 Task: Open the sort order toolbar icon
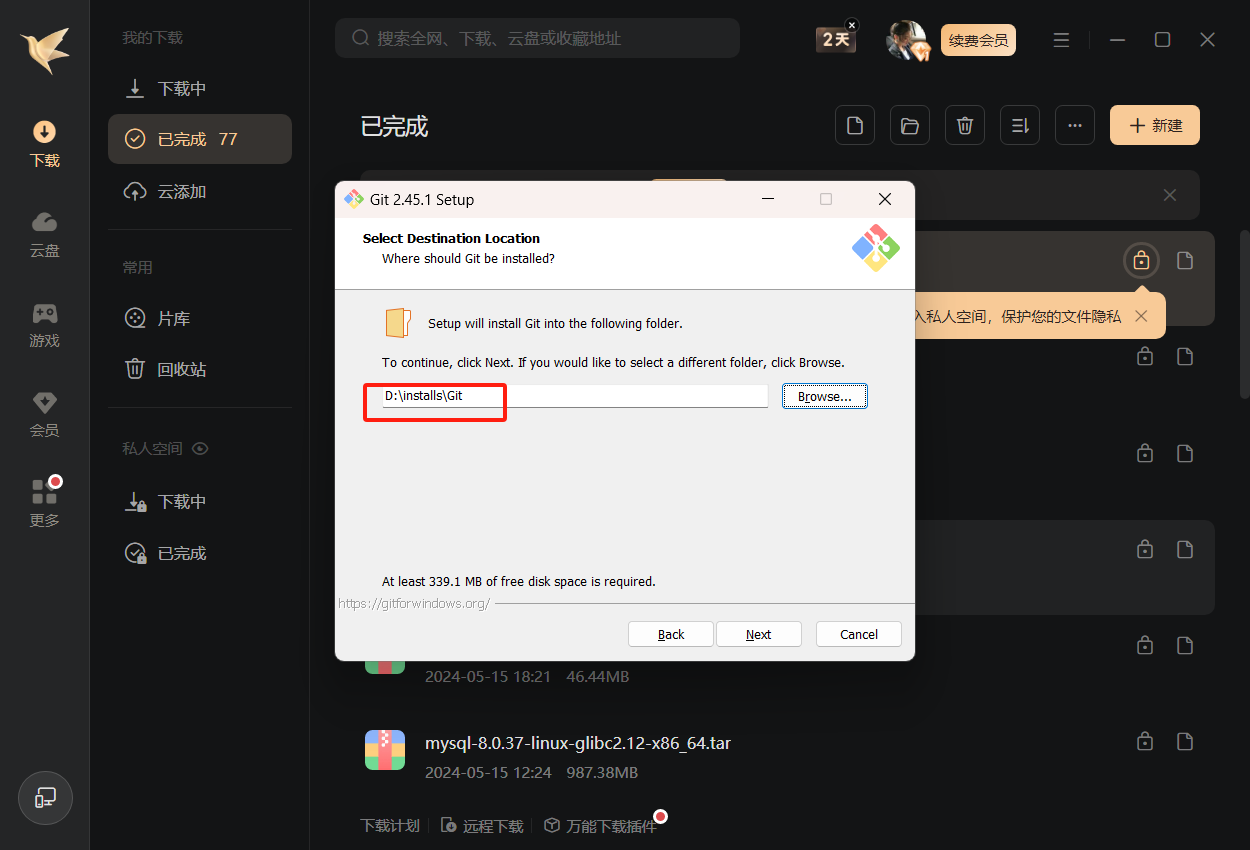point(1020,125)
